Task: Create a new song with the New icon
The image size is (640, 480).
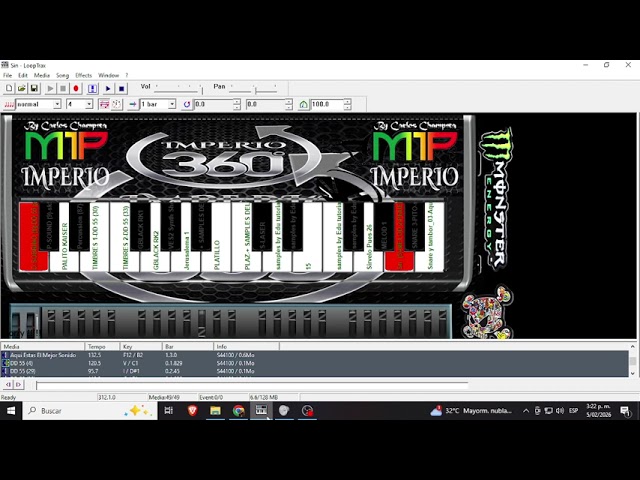Action: (x=9, y=88)
